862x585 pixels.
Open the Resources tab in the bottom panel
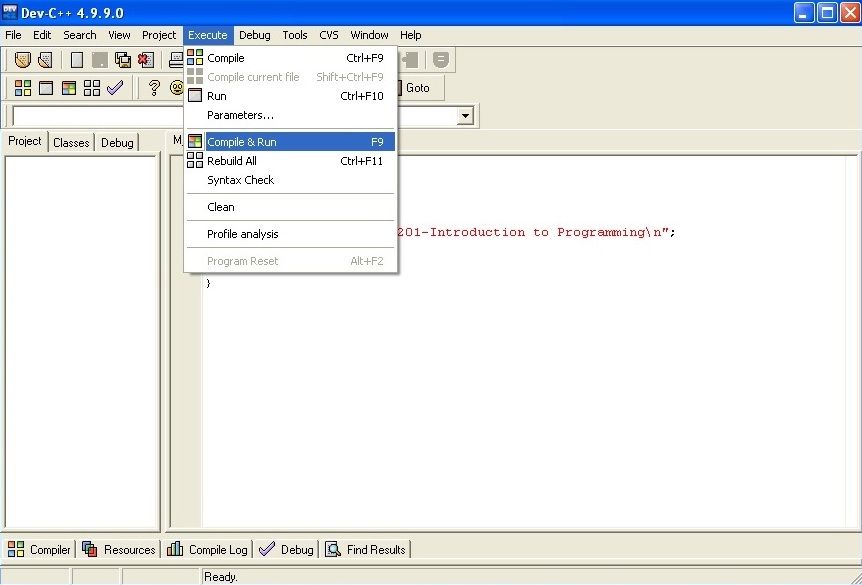118,549
